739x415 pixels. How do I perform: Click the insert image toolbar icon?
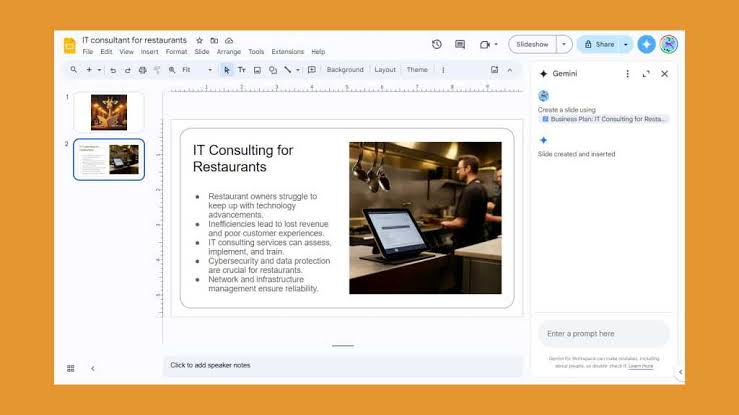pos(257,70)
